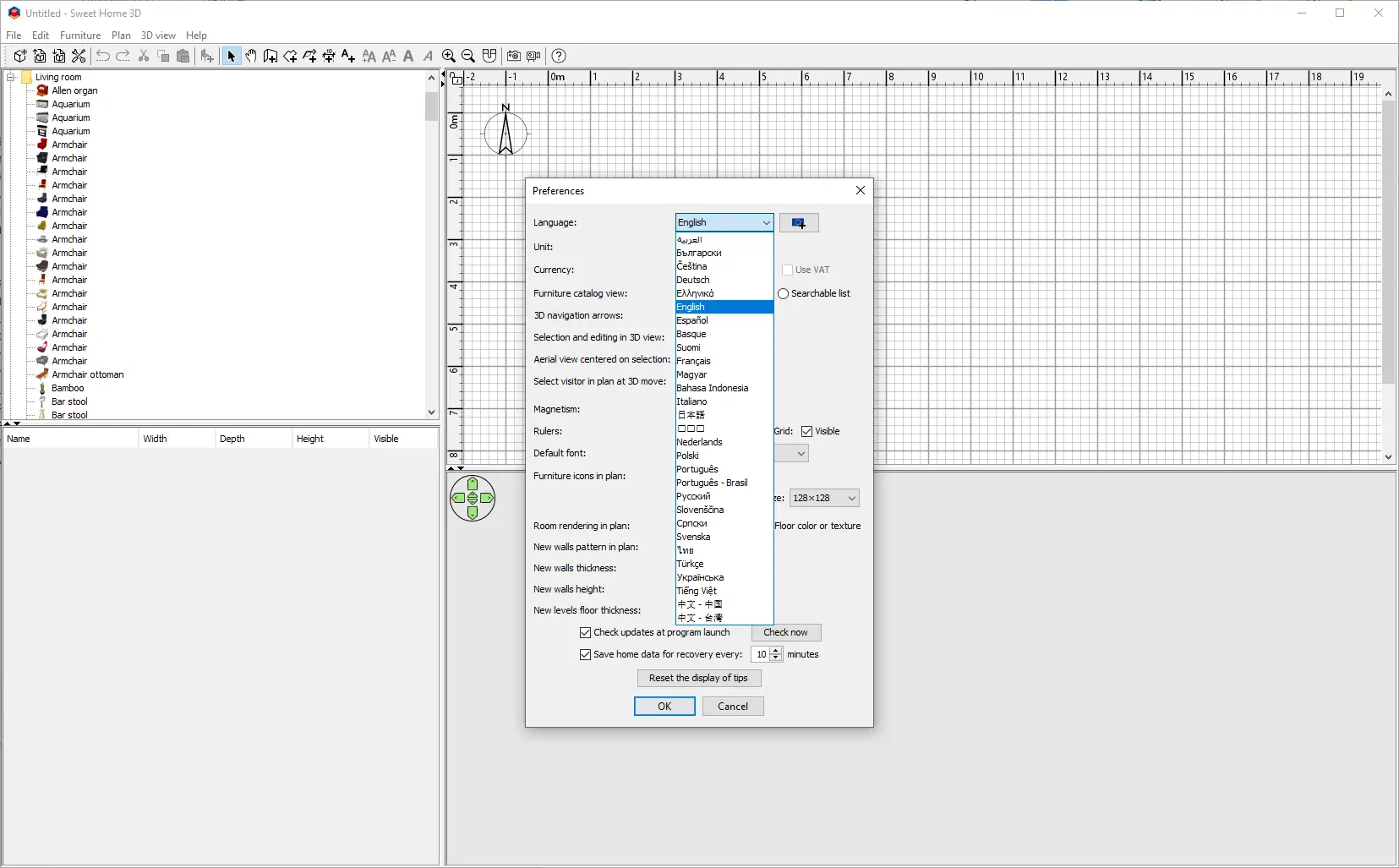Select the Searchable list radio button

[x=784, y=293]
